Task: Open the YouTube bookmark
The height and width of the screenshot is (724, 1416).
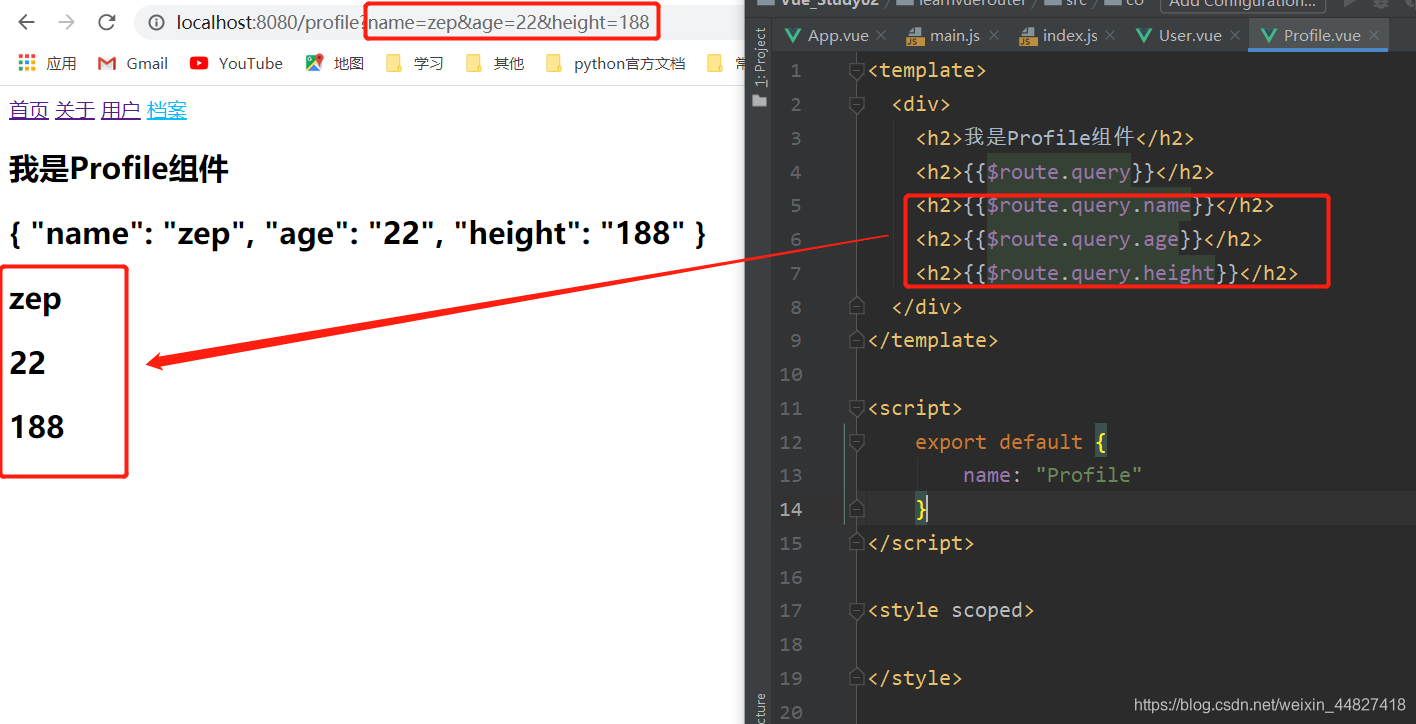Action: (237, 63)
